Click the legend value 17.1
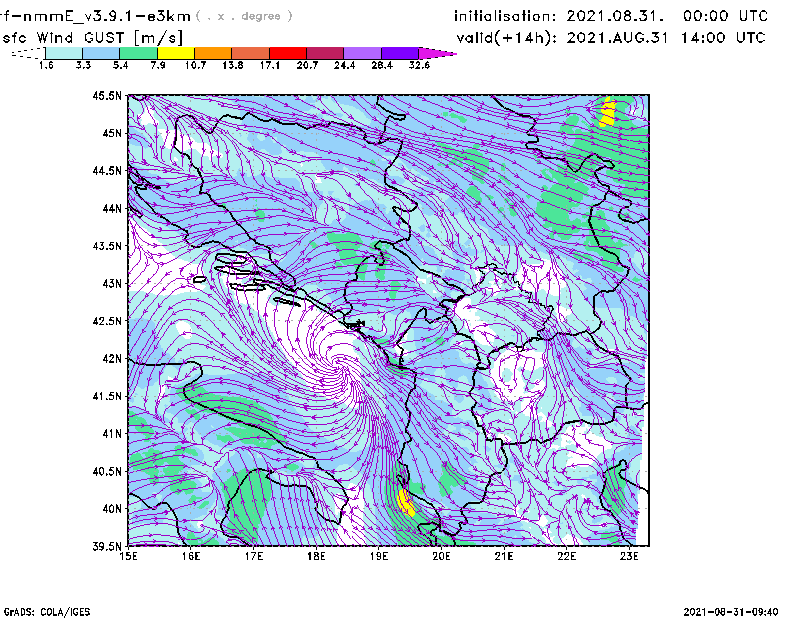The height and width of the screenshot is (618, 800). (x=270, y=65)
